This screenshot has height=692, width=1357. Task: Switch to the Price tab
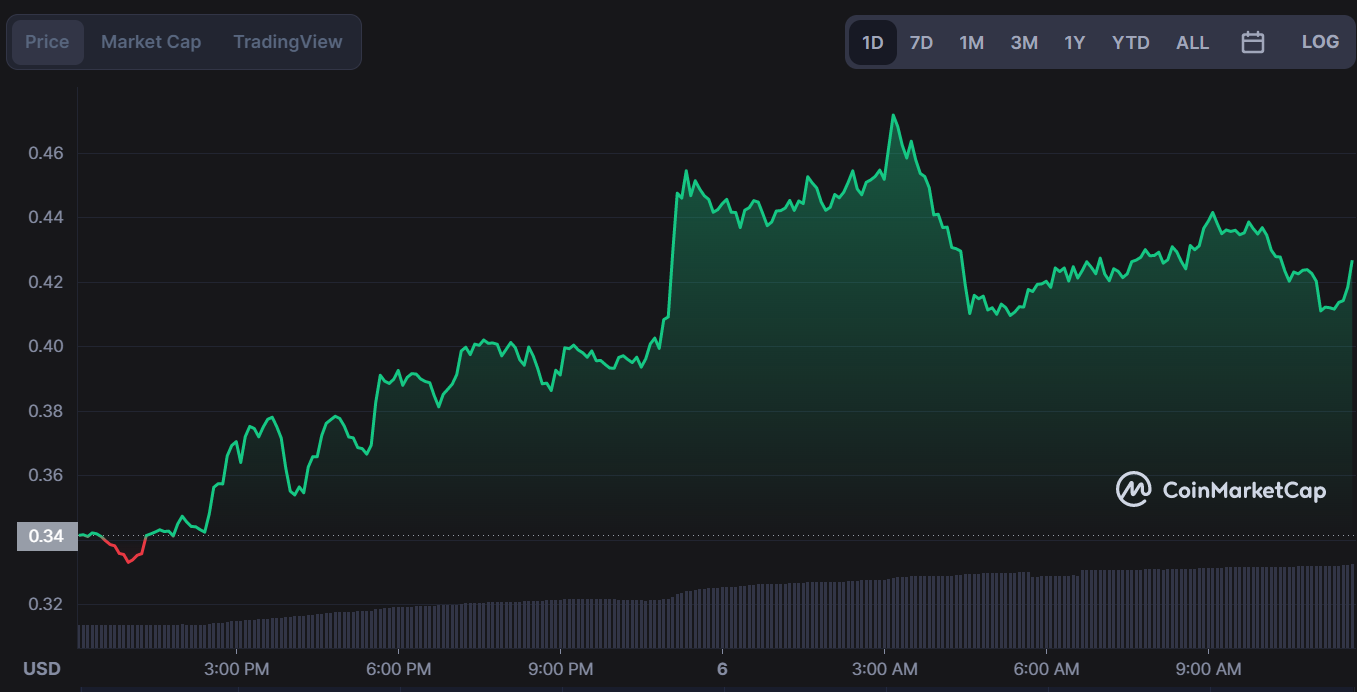tap(47, 42)
